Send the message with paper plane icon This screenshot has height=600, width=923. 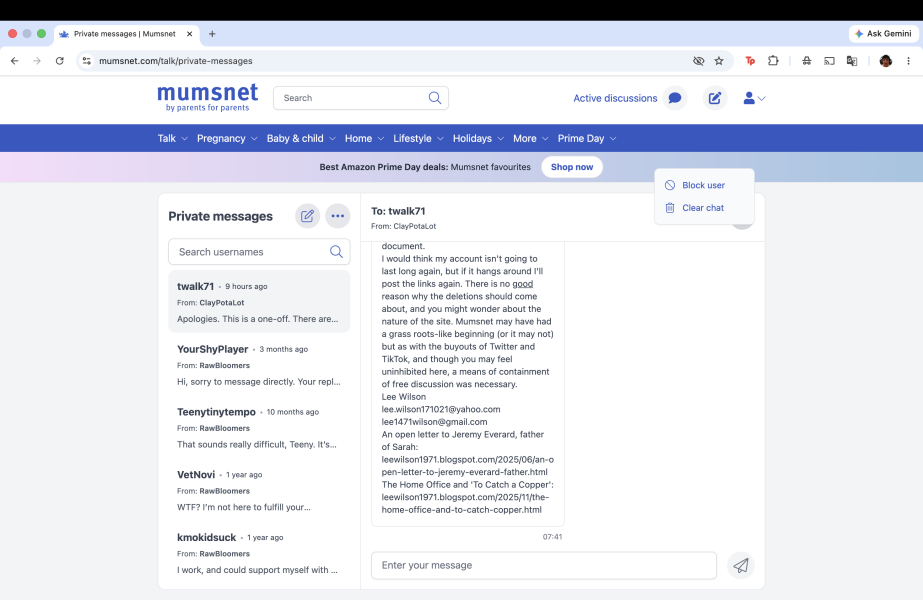(x=741, y=566)
